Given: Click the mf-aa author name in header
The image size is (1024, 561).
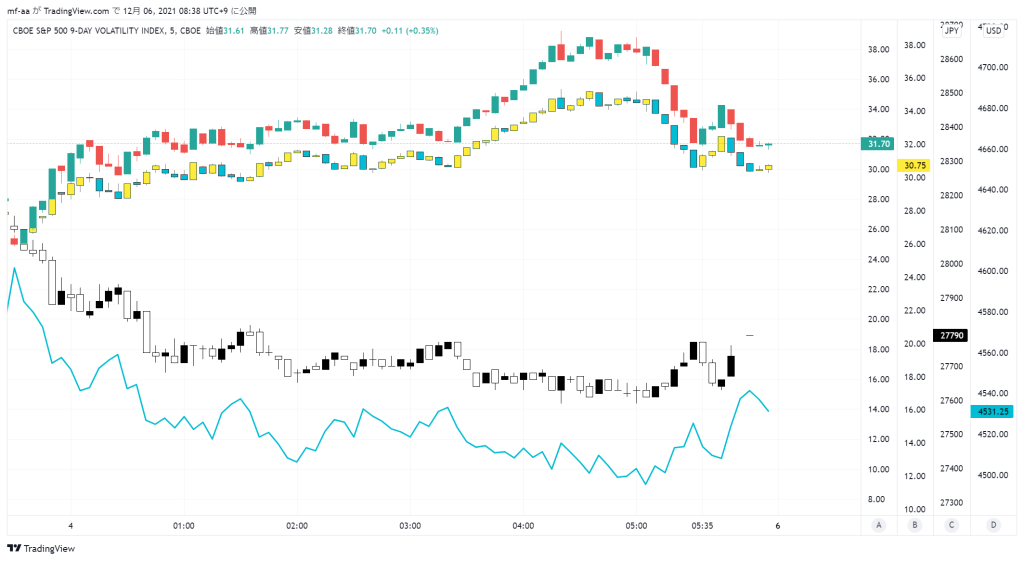Looking at the screenshot, I should point(18,11).
